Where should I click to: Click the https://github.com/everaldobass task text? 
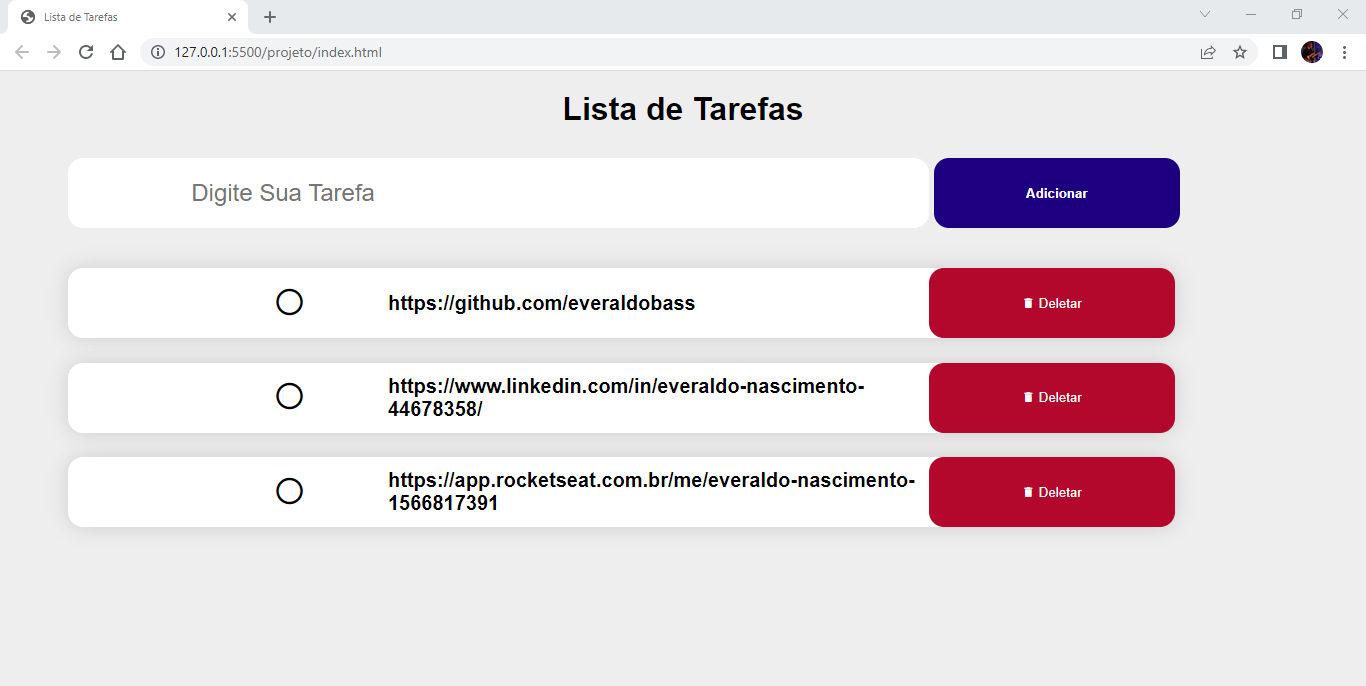coord(542,303)
